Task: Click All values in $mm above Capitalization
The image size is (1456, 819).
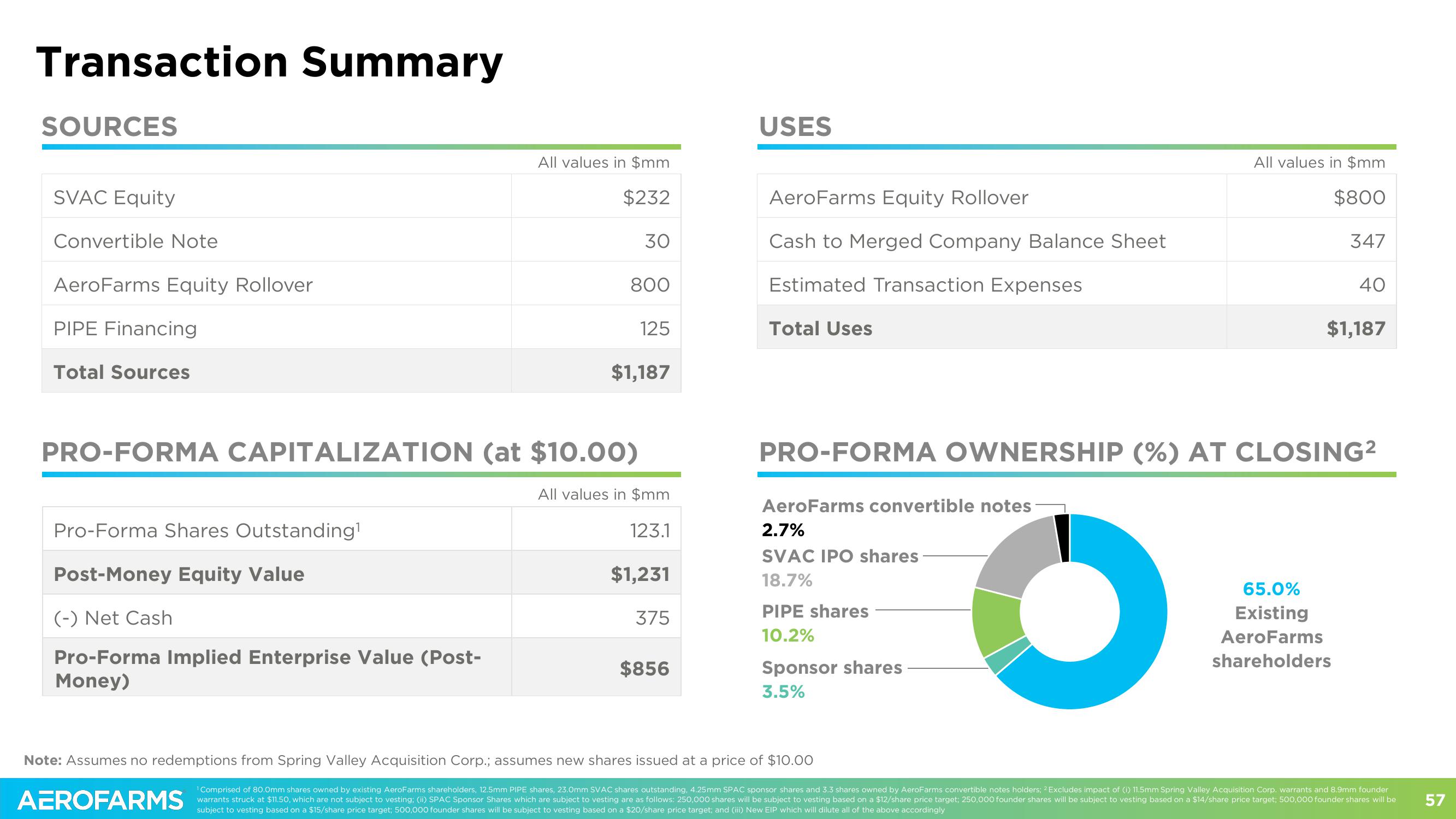Action: coord(603,495)
